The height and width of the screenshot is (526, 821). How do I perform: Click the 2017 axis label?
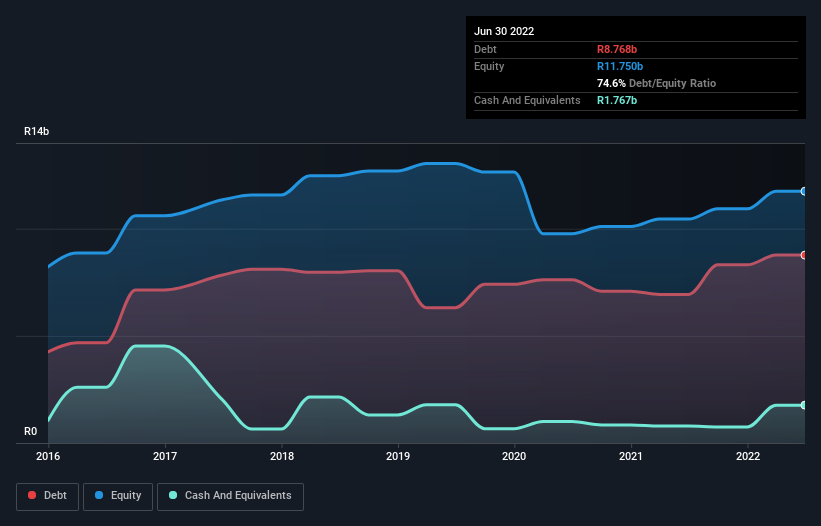[165, 456]
